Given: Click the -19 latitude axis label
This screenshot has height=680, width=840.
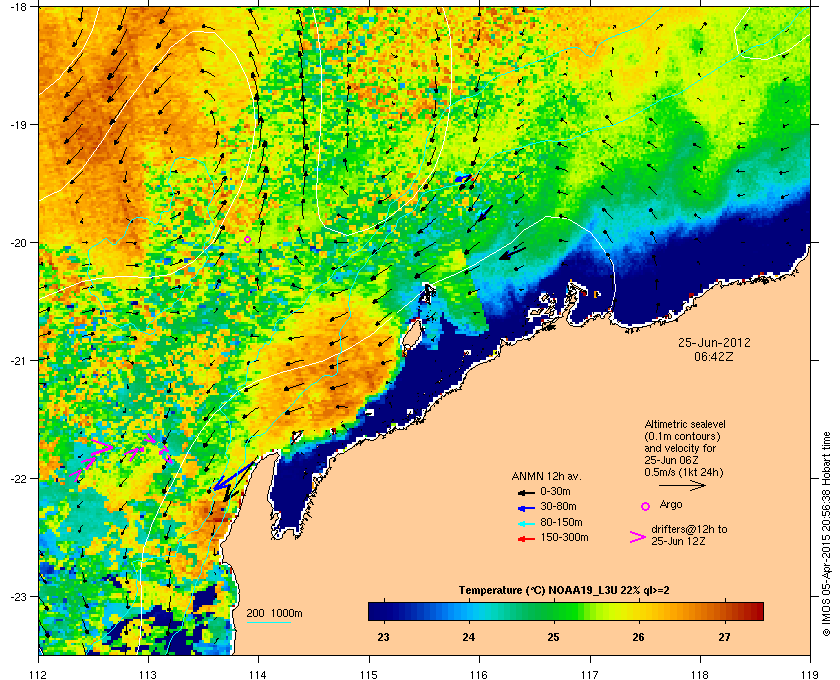Looking at the screenshot, I should [17, 125].
